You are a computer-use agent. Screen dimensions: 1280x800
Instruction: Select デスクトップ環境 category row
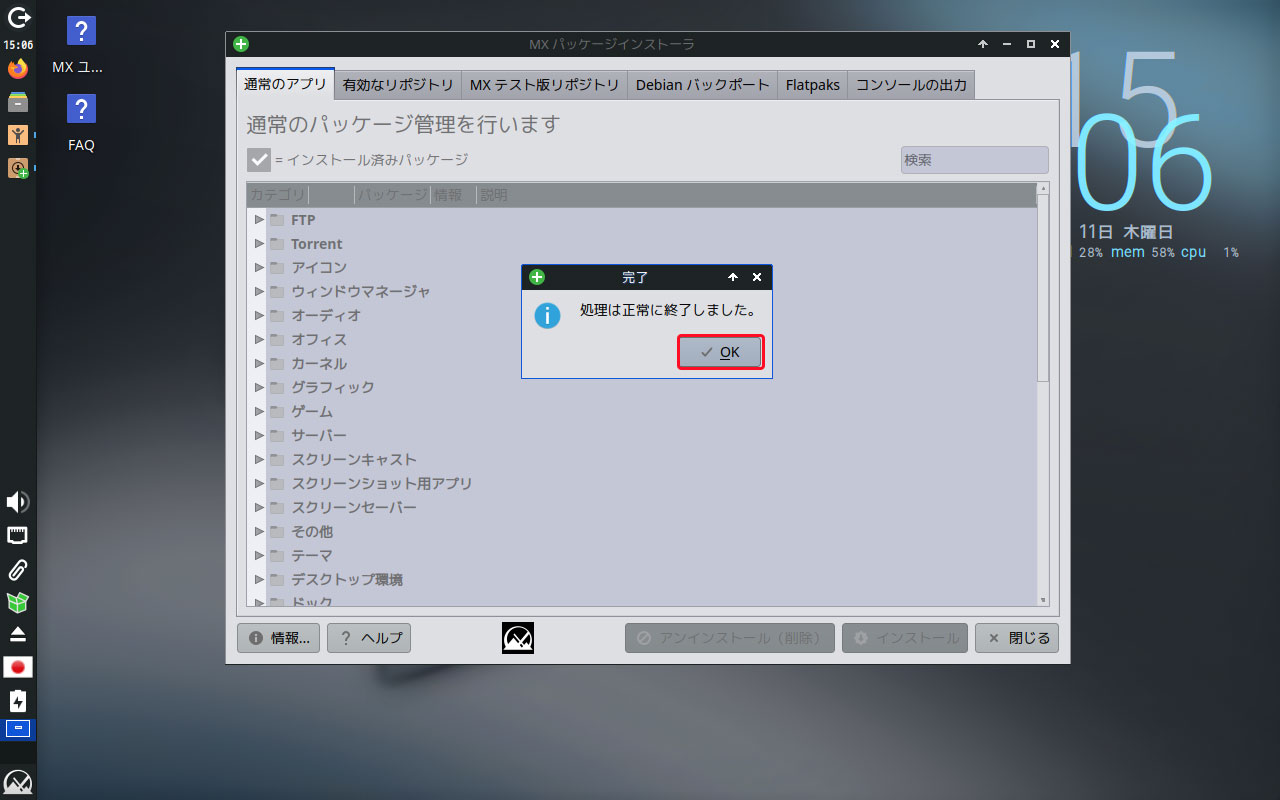point(642,579)
